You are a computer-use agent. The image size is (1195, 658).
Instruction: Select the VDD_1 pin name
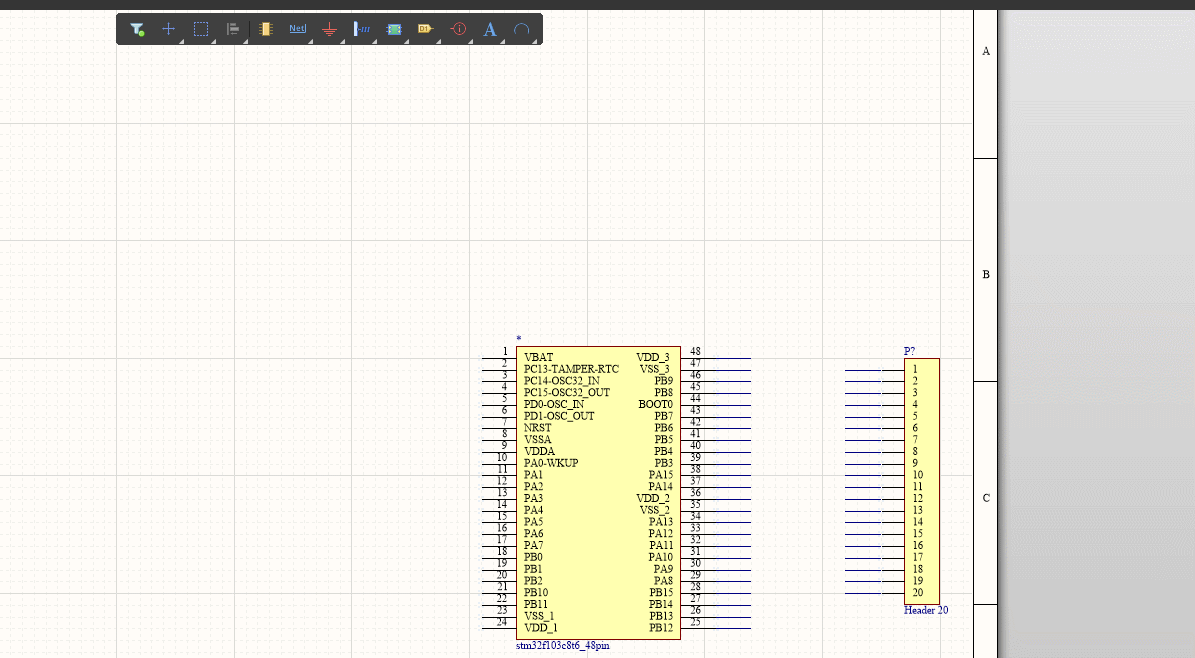pyautogui.click(x=540, y=628)
